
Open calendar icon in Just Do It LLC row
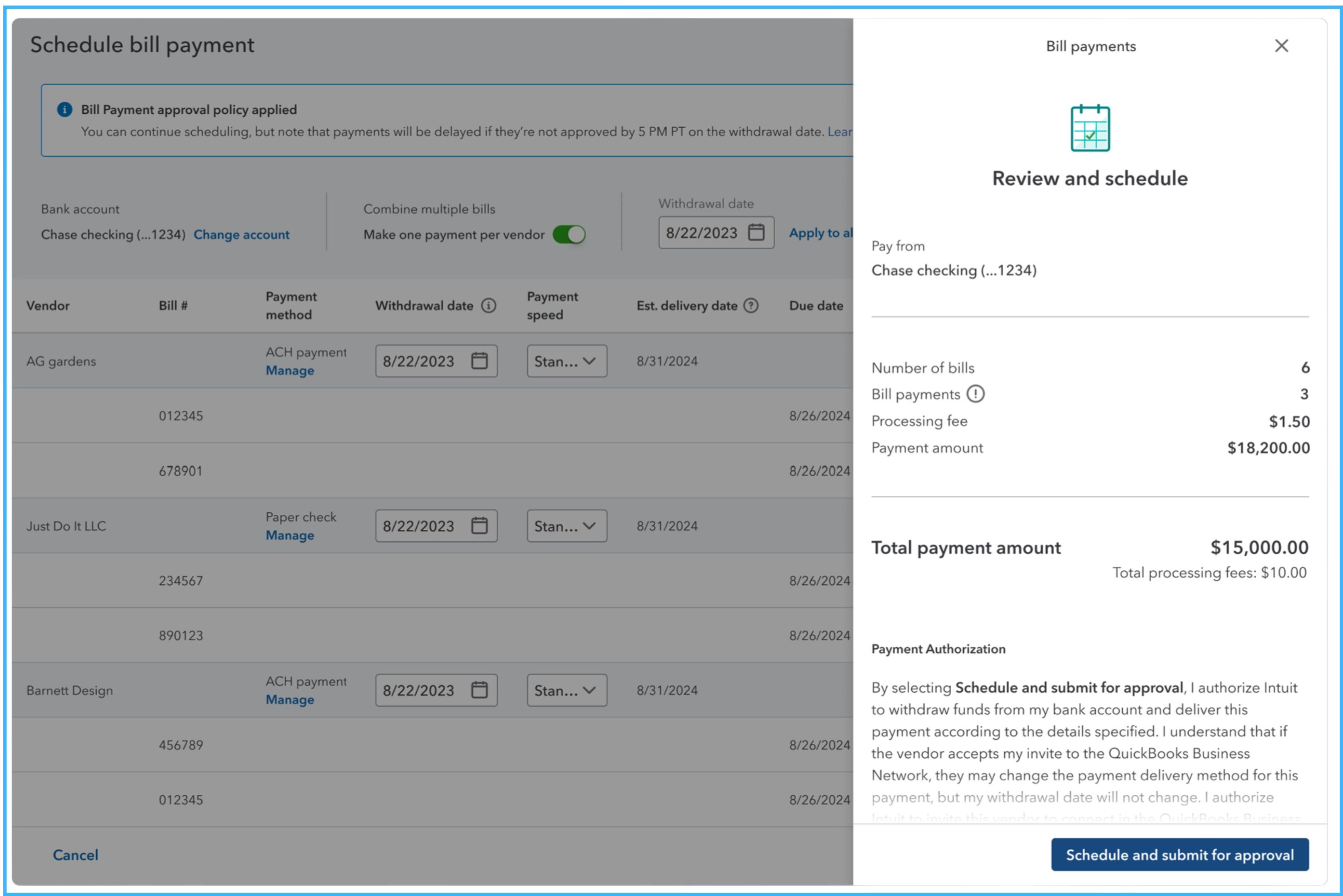479,526
